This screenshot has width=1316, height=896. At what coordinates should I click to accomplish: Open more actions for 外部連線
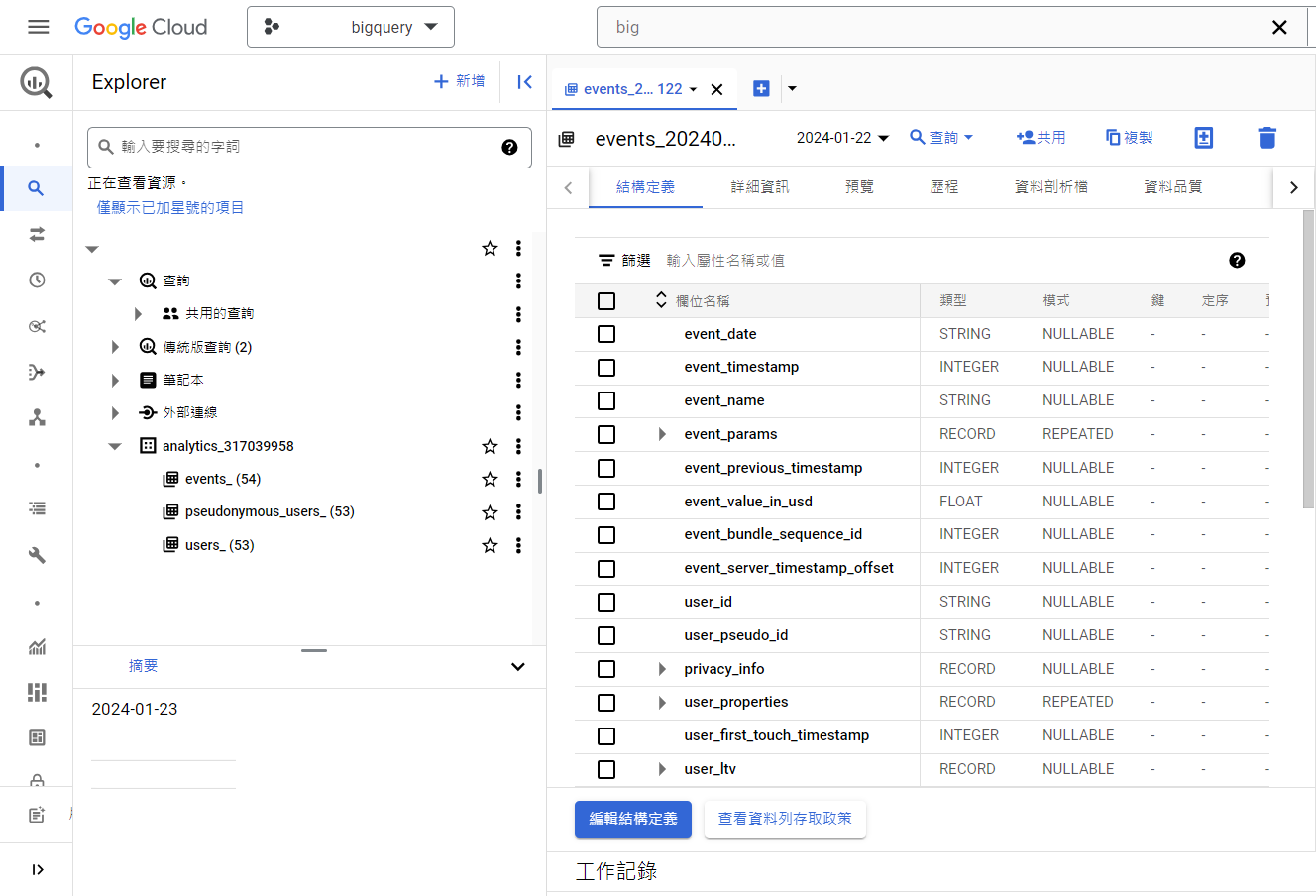pos(518,412)
